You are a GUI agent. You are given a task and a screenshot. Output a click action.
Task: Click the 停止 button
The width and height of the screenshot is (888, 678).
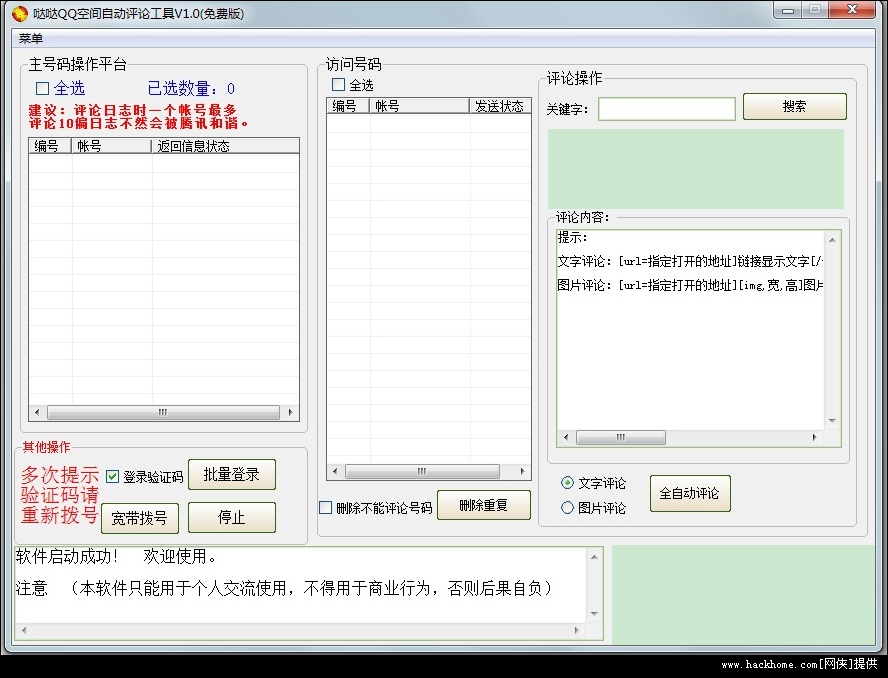(x=232, y=517)
